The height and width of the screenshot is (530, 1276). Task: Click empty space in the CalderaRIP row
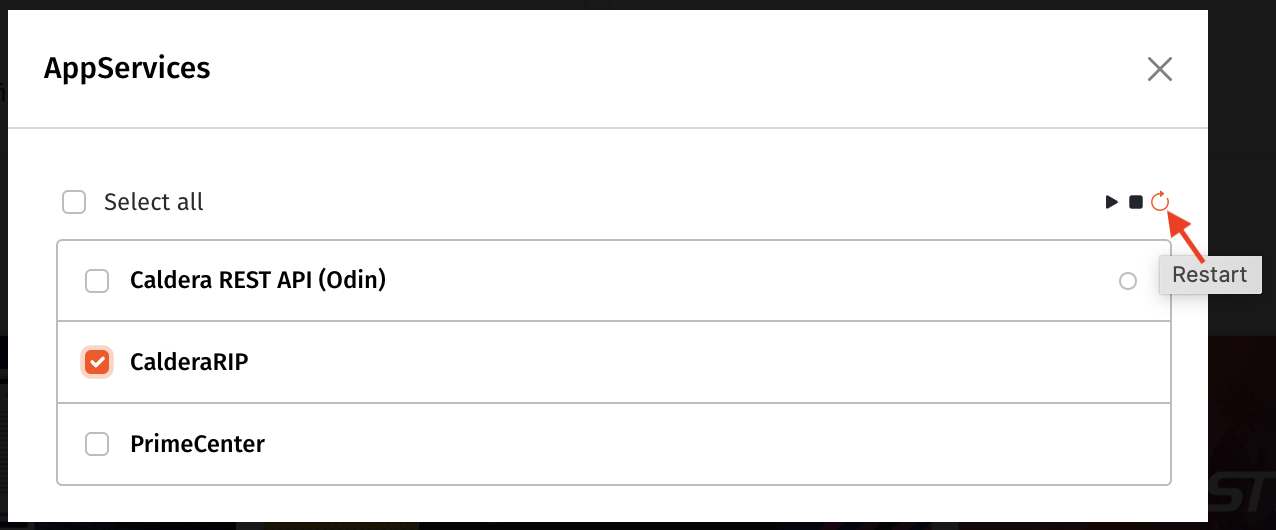point(700,362)
